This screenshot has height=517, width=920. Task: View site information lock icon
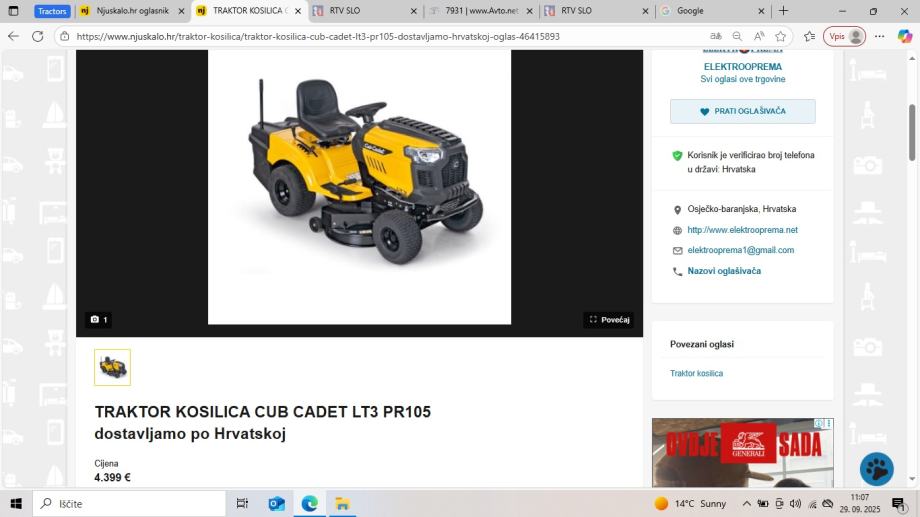click(x=65, y=36)
